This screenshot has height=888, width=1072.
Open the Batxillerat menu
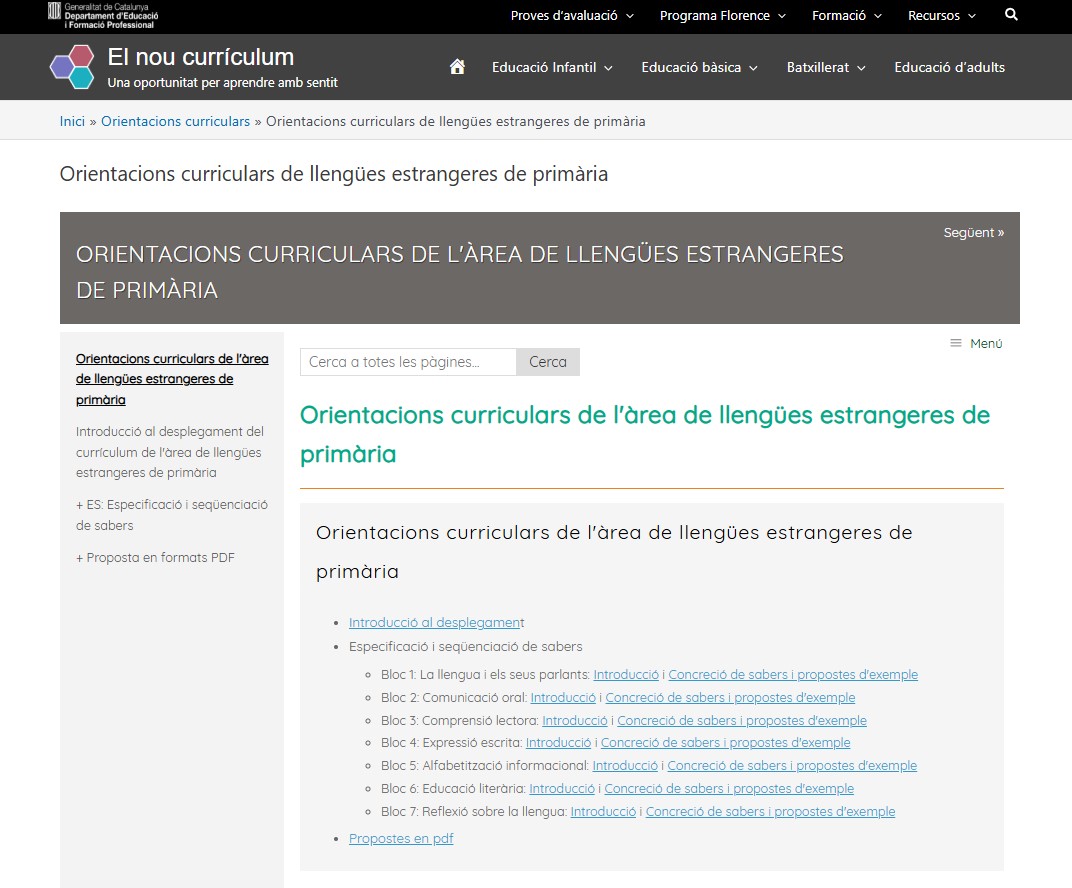[825, 67]
